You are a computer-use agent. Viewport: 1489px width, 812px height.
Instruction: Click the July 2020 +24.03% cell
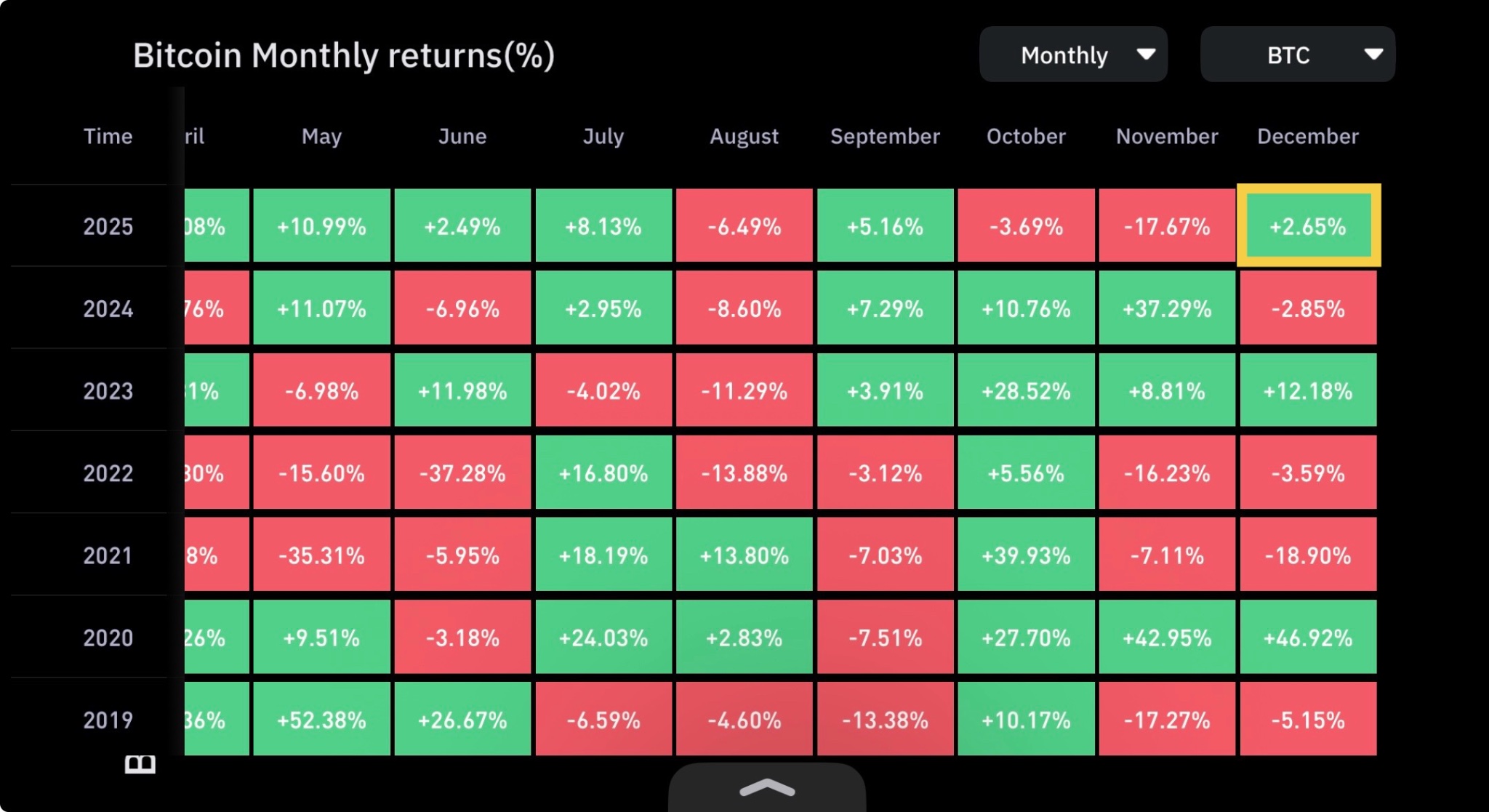click(x=603, y=638)
